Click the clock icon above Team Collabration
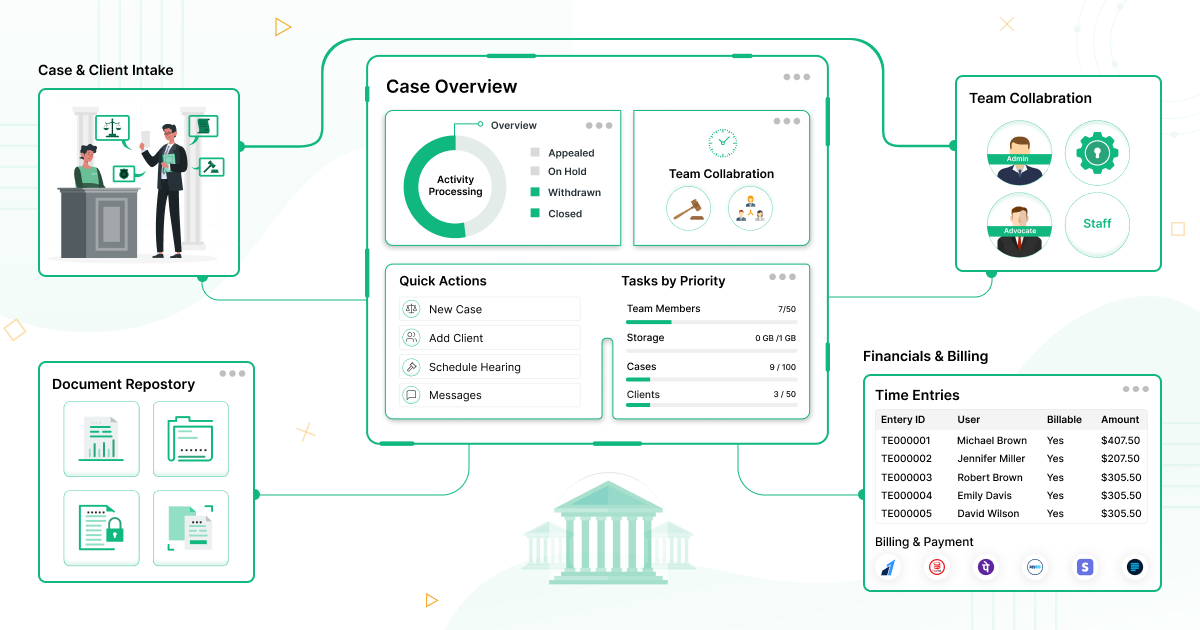Image resolution: width=1200 pixels, height=630 pixels. tap(722, 142)
